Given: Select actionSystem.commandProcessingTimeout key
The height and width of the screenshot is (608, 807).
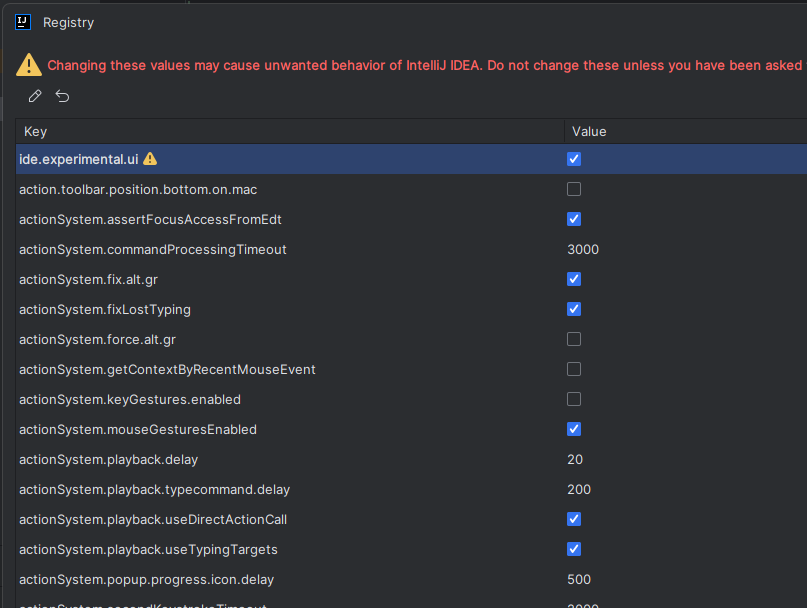Looking at the screenshot, I should point(153,250).
